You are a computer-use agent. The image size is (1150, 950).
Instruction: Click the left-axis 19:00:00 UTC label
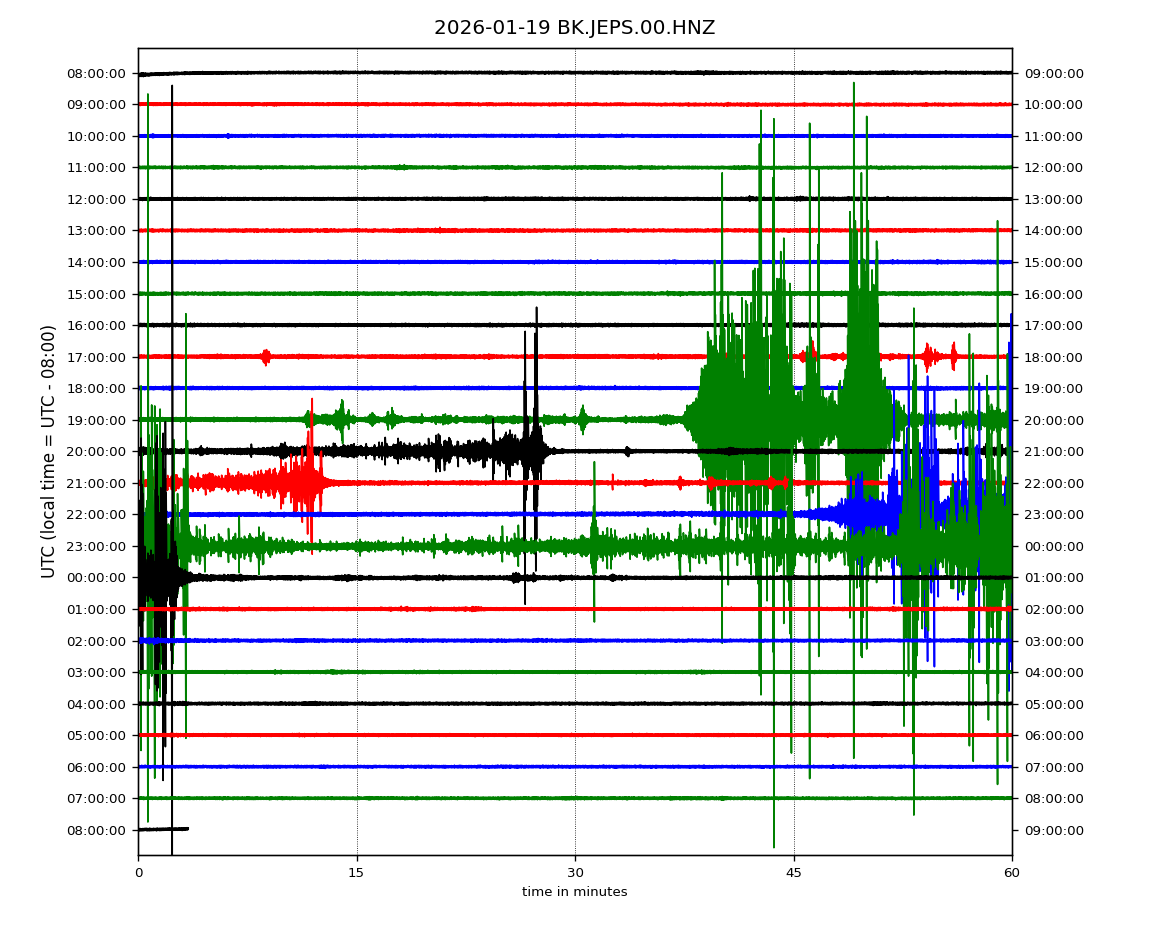point(98,420)
